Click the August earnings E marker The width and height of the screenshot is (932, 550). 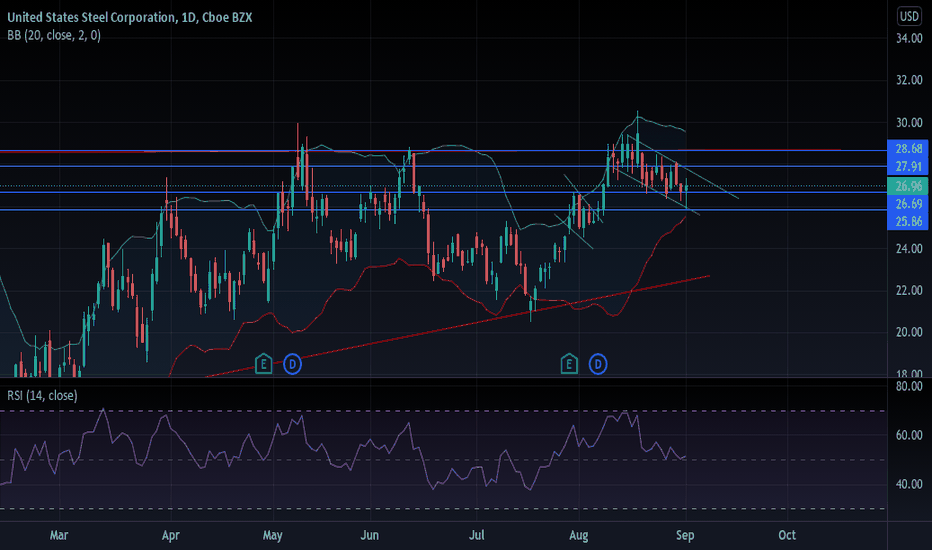(x=569, y=364)
